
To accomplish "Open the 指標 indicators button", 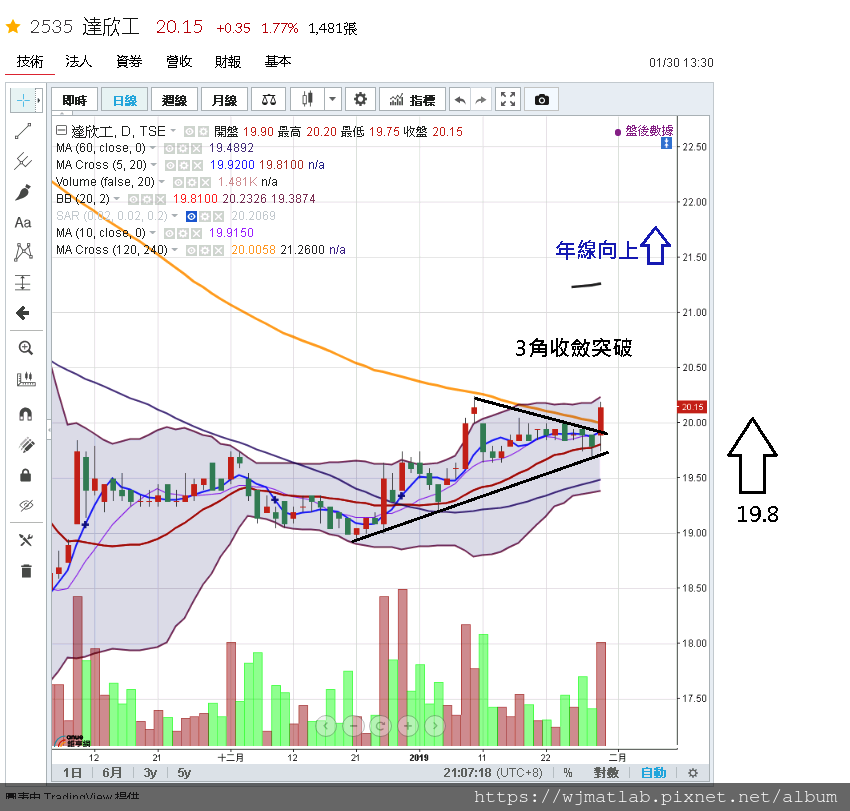I will pos(412,100).
